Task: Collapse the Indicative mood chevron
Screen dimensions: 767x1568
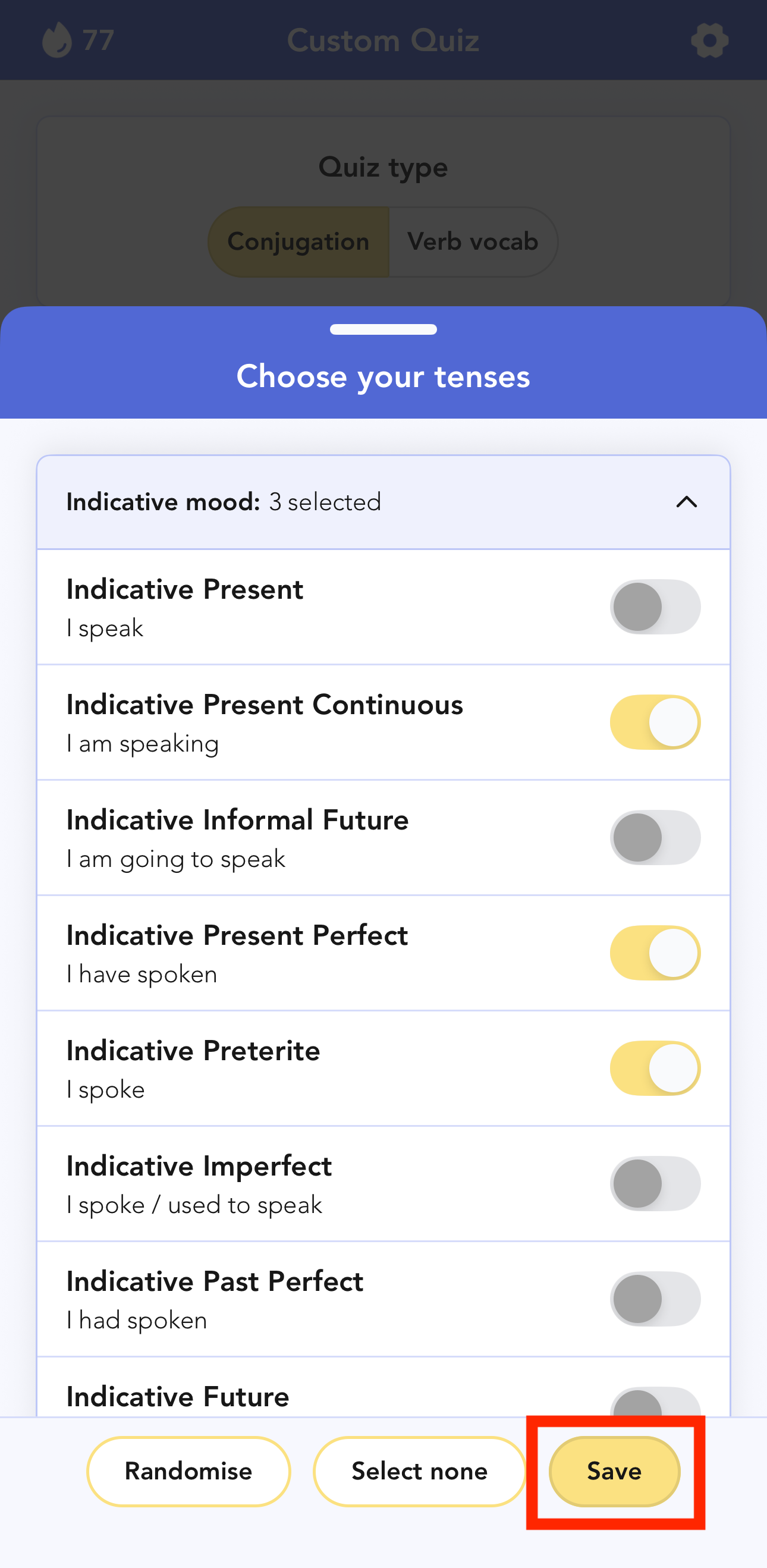Action: point(686,502)
